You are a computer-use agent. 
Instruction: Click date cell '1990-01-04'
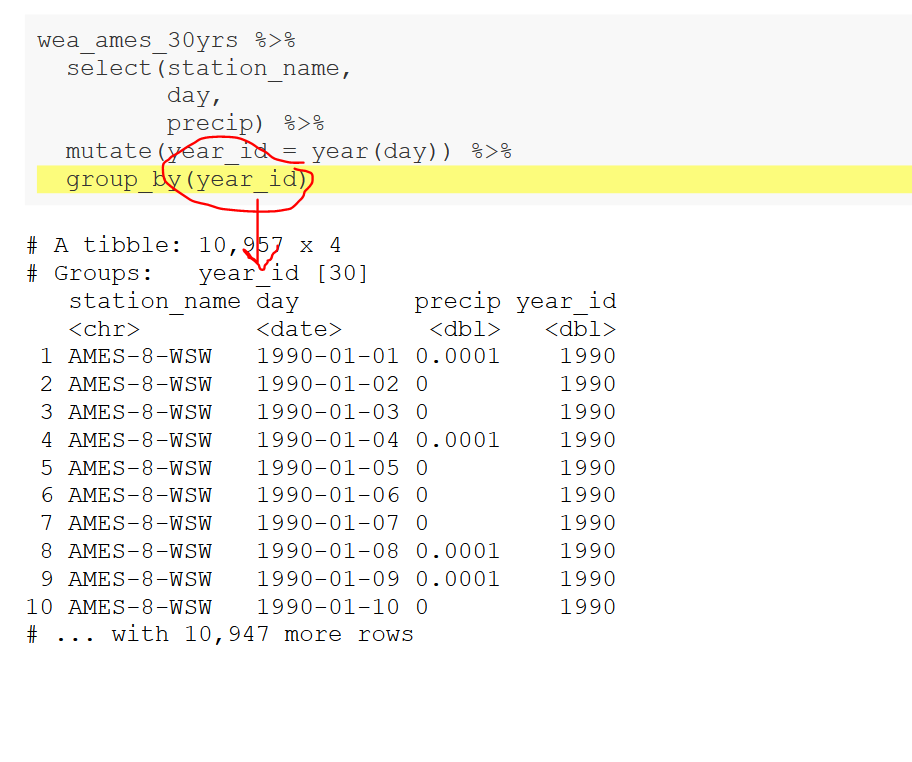(327, 440)
